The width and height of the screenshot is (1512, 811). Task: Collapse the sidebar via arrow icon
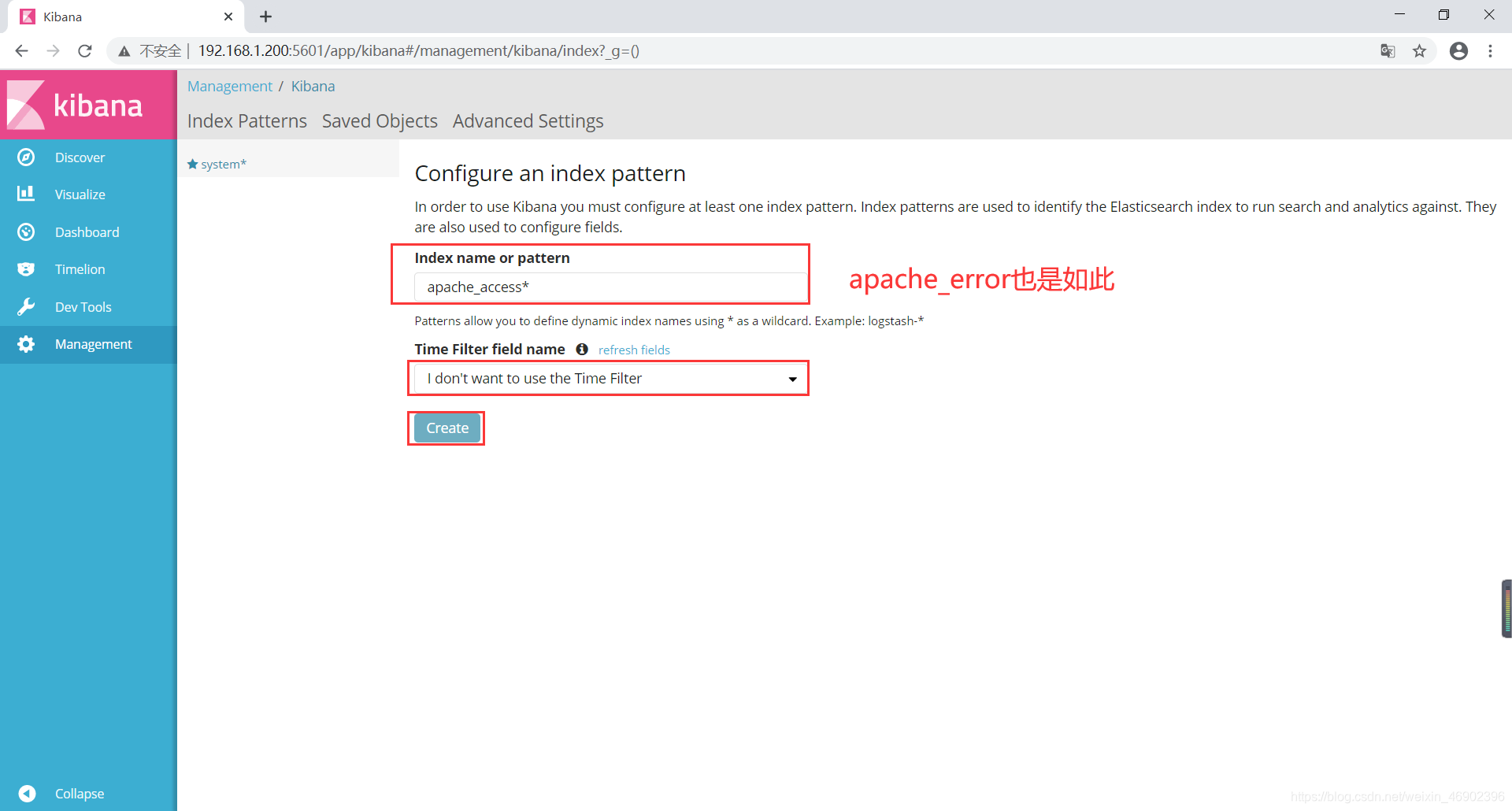[27, 794]
